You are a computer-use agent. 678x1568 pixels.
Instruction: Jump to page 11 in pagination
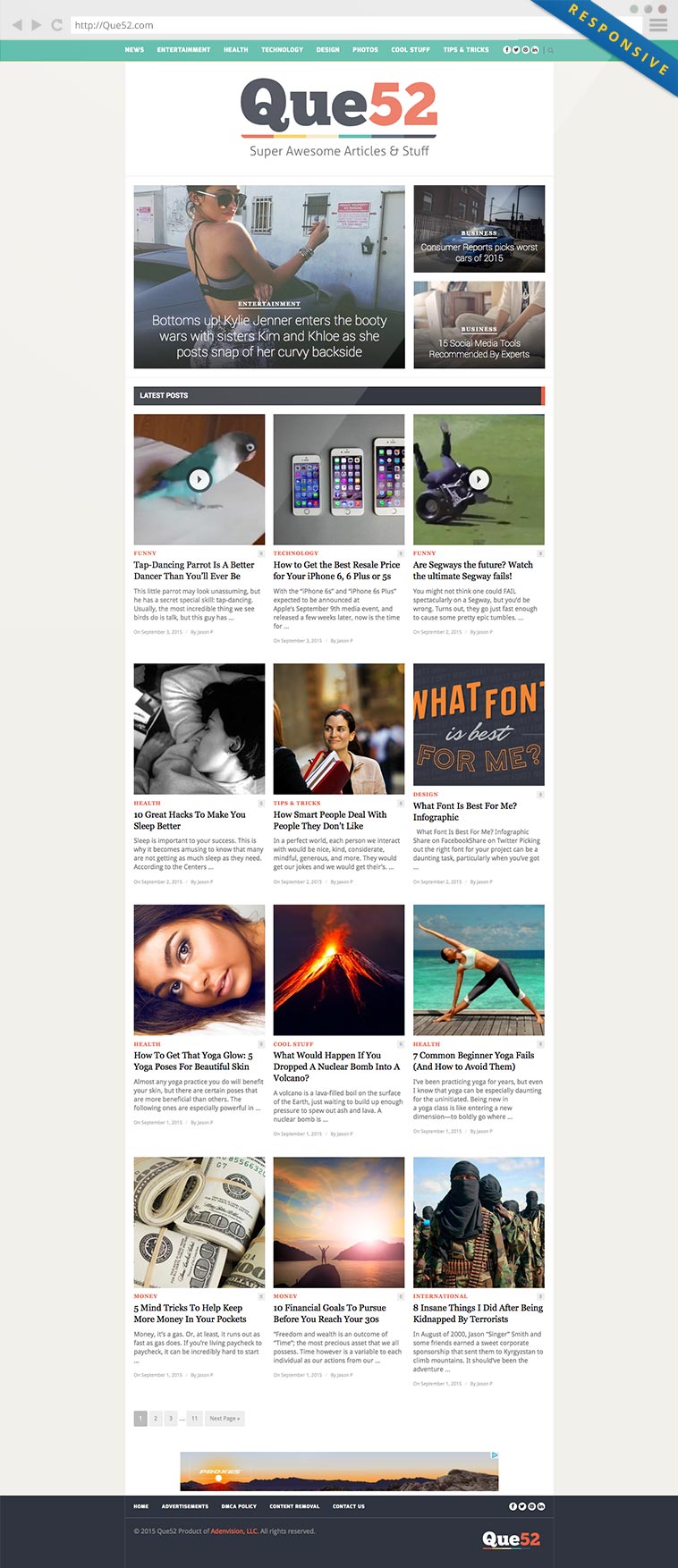tap(194, 1419)
